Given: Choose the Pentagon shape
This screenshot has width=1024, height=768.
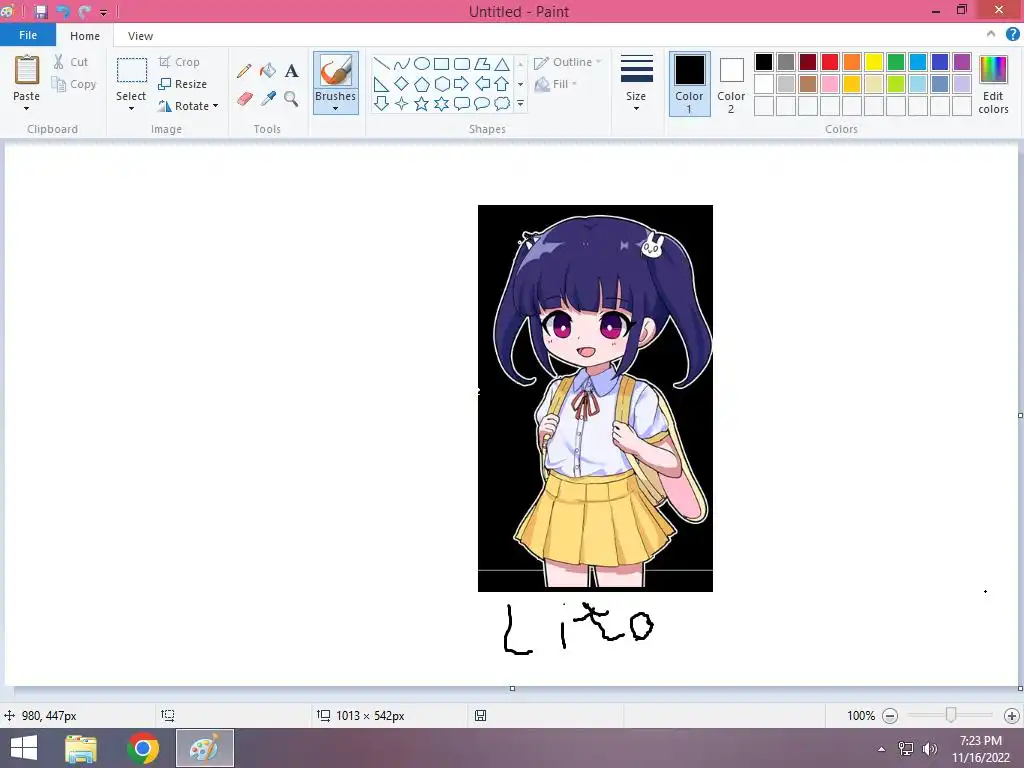Looking at the screenshot, I should pos(422,84).
